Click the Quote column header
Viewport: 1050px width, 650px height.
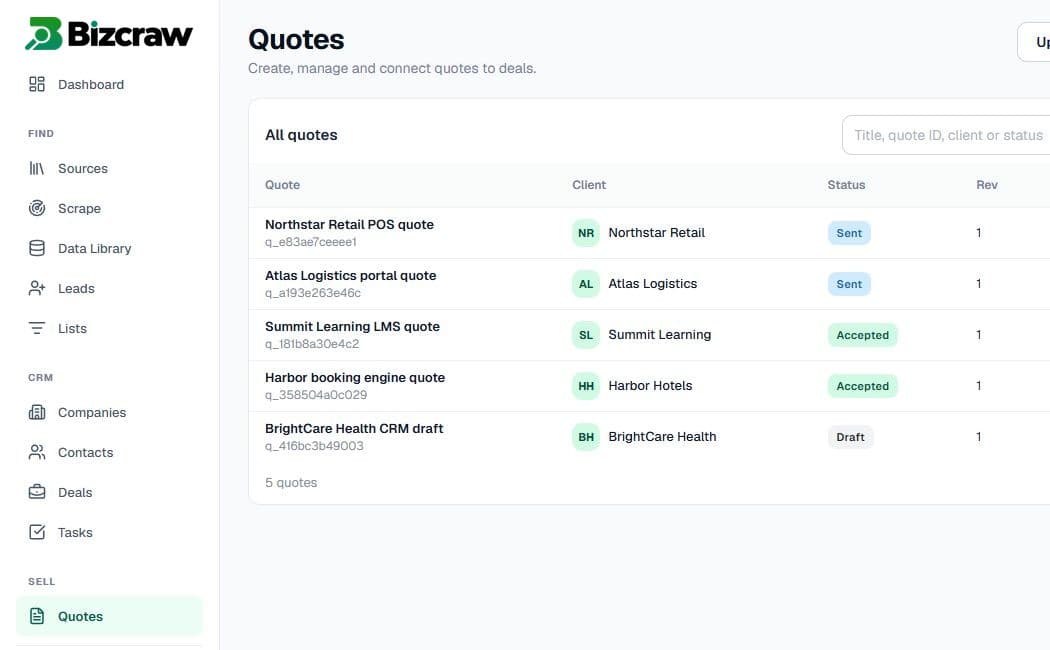tap(282, 185)
